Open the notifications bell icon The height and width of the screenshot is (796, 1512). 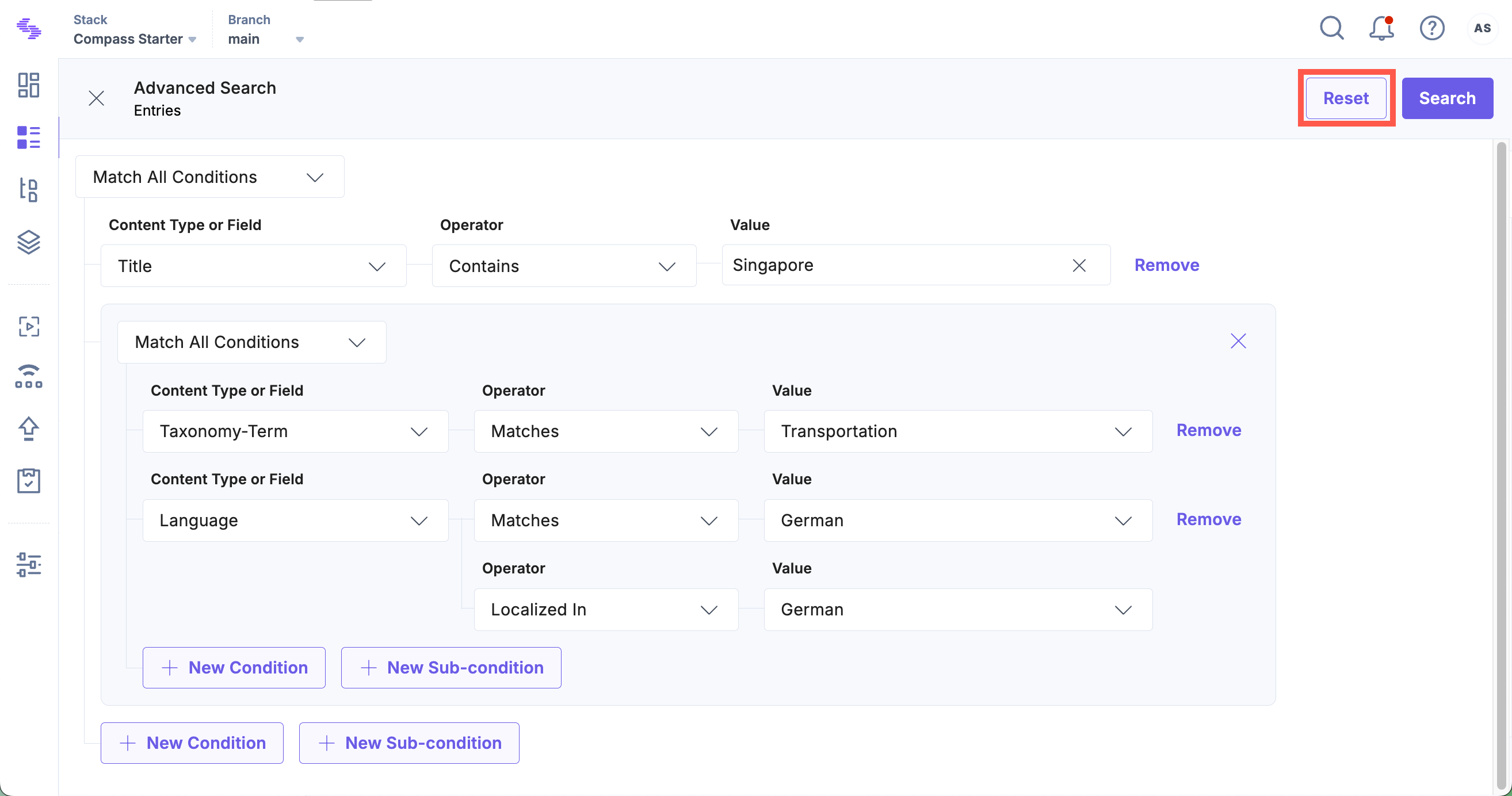[1382, 28]
